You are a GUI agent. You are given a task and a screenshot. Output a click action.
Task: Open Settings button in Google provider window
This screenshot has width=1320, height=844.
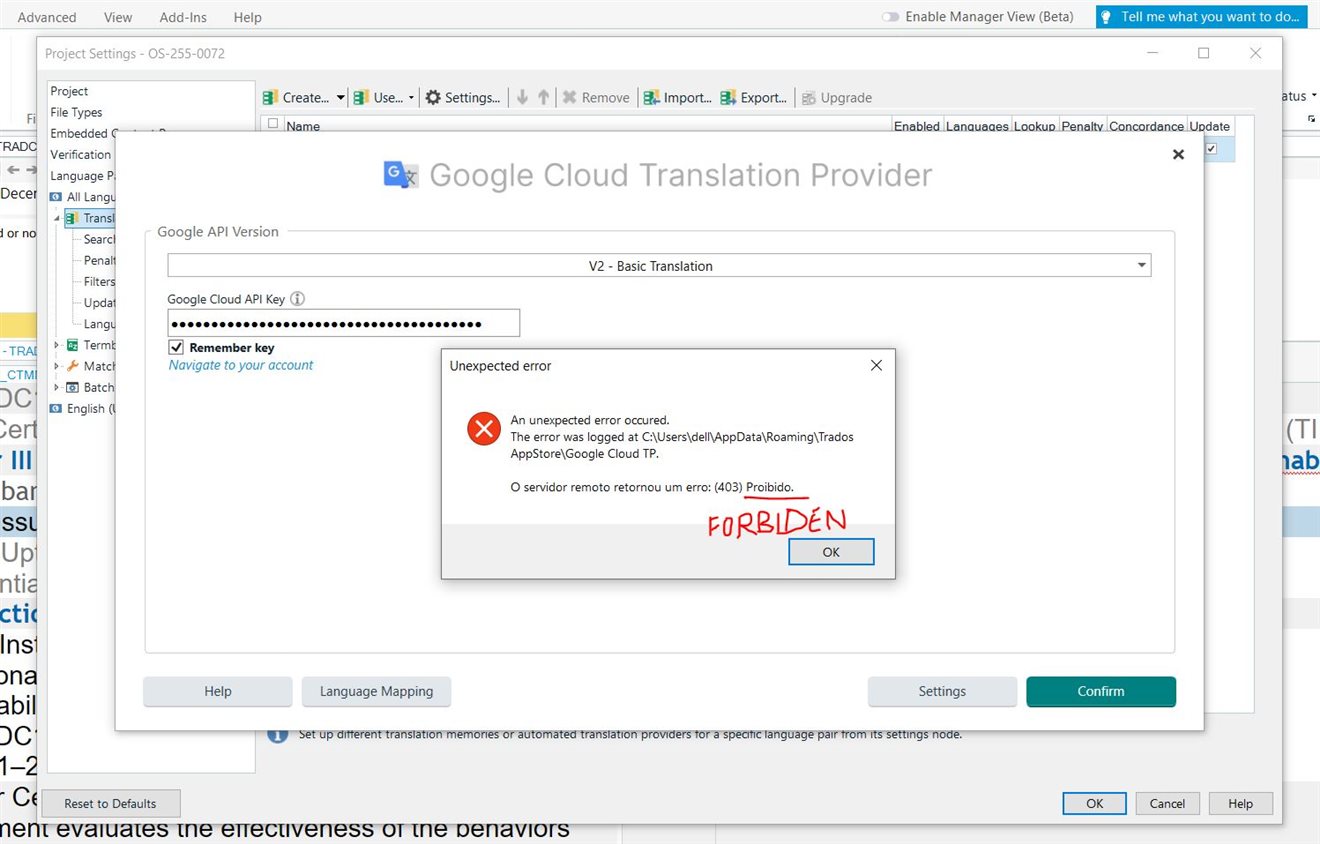tap(942, 691)
